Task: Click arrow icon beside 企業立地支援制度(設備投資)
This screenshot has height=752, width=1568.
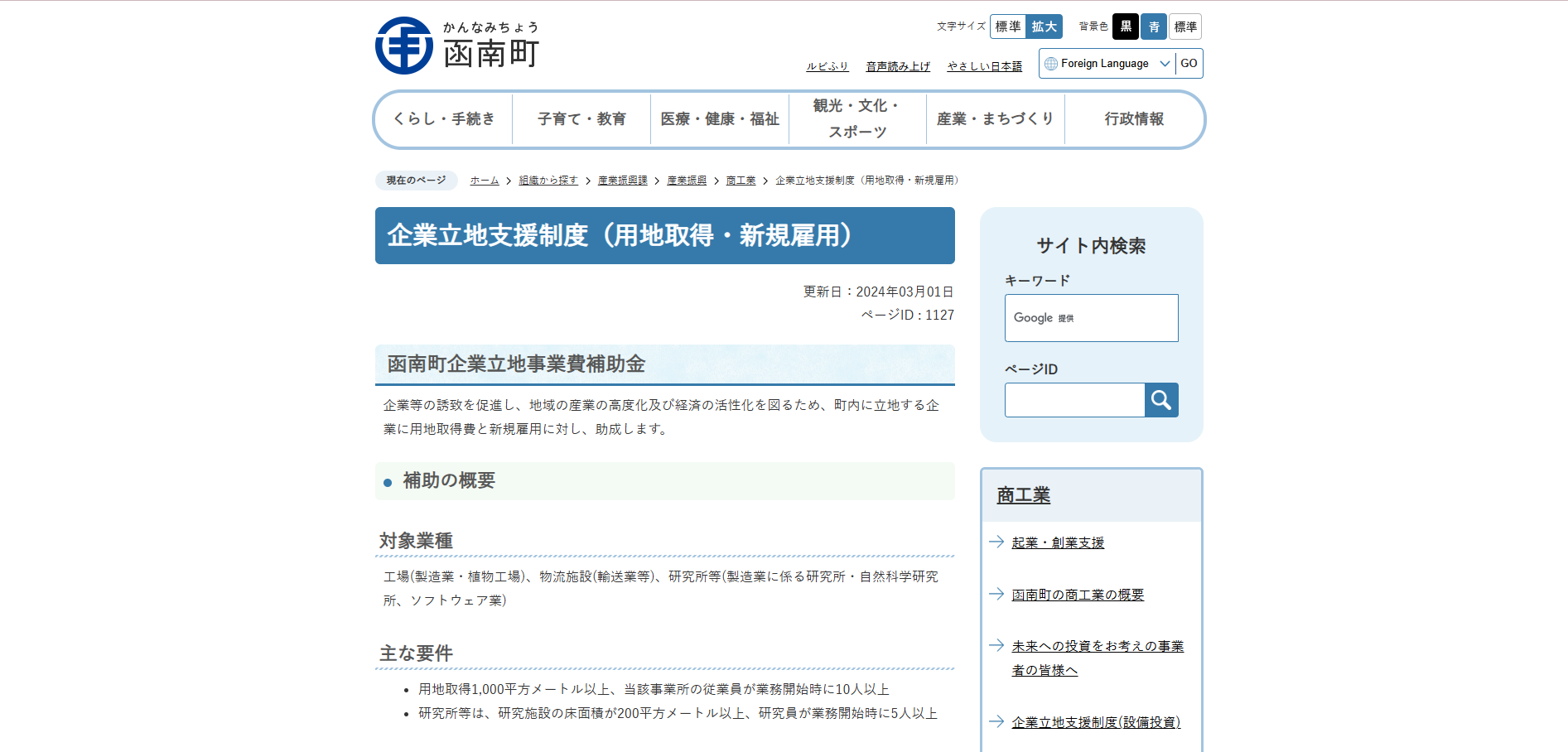Action: pyautogui.click(x=996, y=721)
